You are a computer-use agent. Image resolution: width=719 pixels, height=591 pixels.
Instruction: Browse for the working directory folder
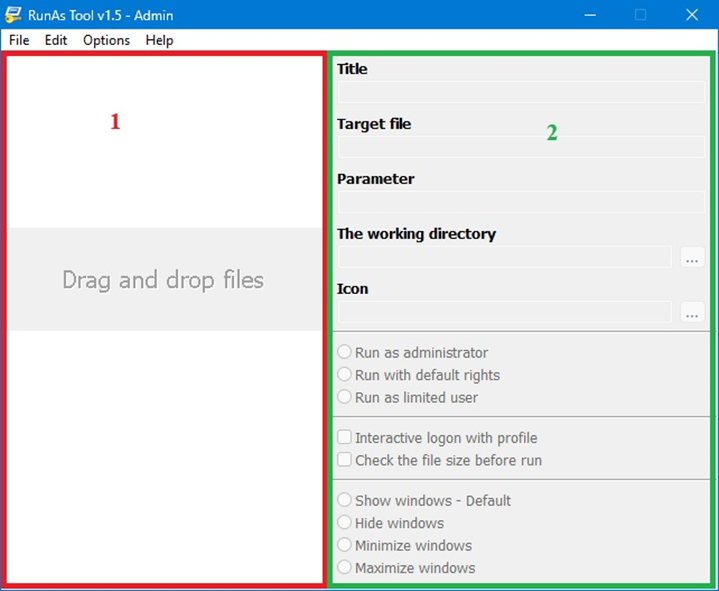coord(692,257)
